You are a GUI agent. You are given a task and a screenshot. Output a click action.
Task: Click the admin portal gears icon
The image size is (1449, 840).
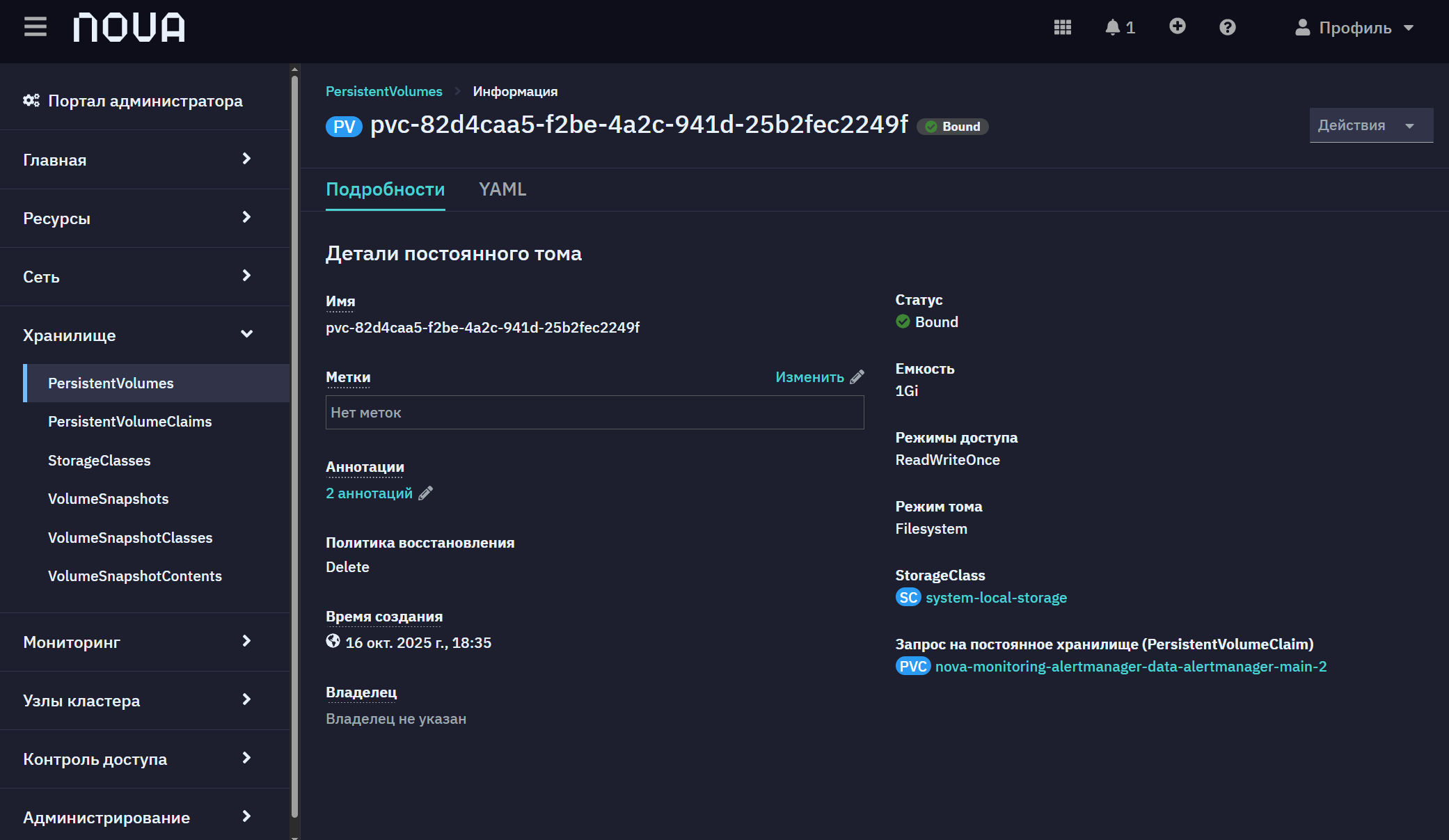(31, 100)
